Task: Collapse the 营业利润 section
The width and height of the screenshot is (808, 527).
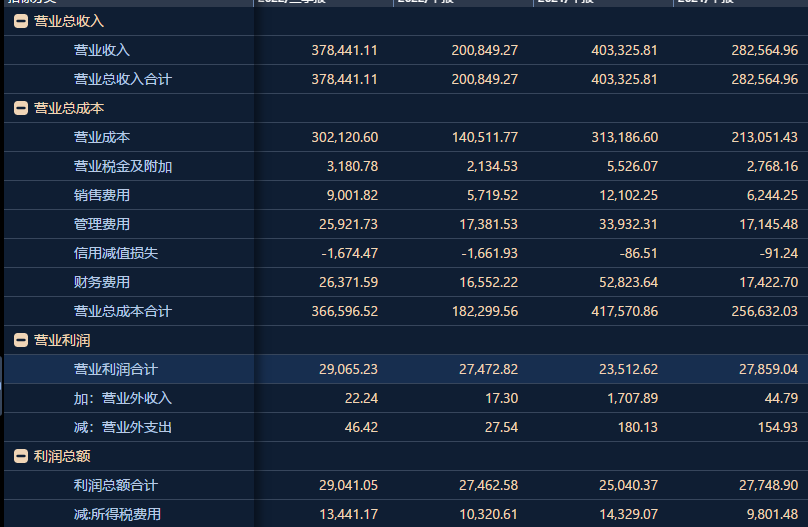Action: coord(21,340)
